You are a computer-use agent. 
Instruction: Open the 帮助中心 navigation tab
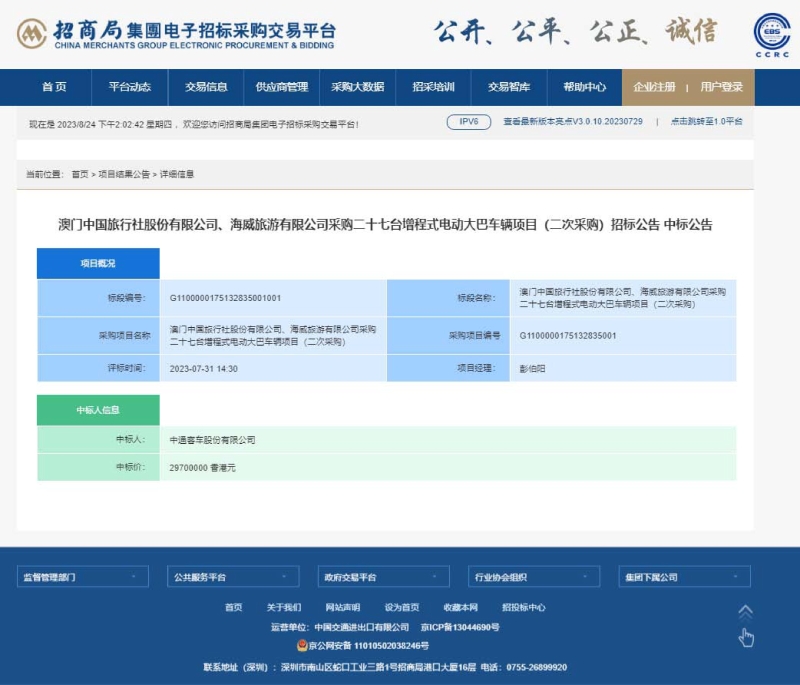coord(585,87)
